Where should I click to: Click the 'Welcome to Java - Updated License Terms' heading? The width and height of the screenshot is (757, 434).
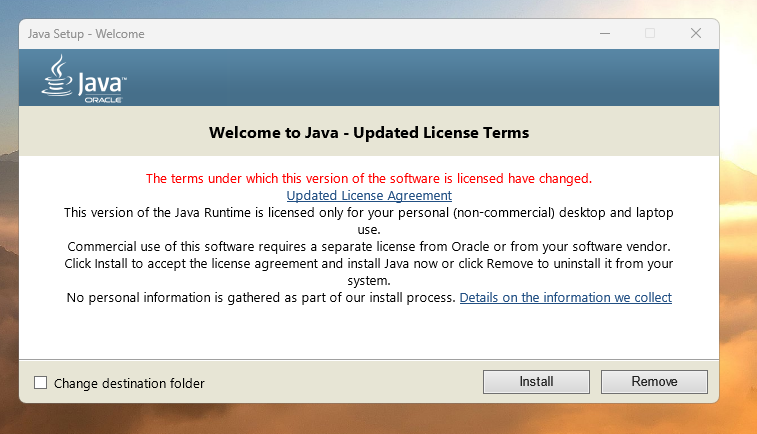369,132
